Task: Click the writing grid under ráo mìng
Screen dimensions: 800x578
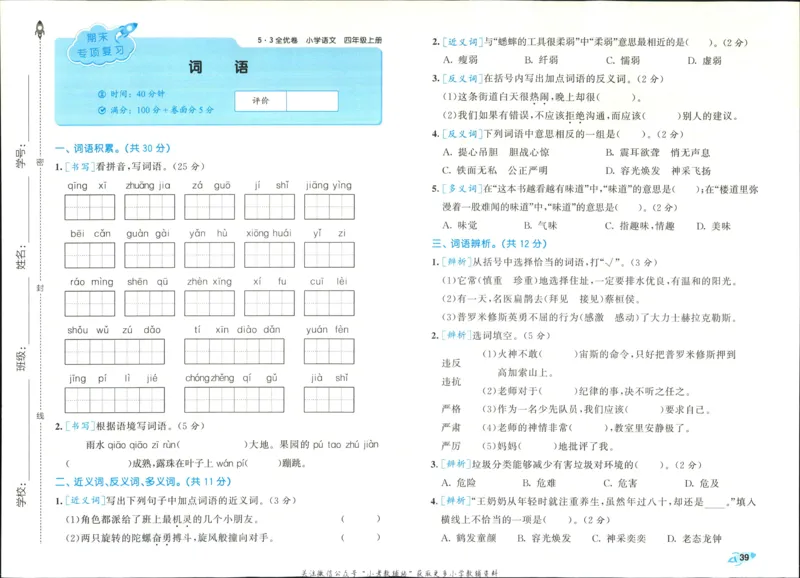Action: point(90,304)
